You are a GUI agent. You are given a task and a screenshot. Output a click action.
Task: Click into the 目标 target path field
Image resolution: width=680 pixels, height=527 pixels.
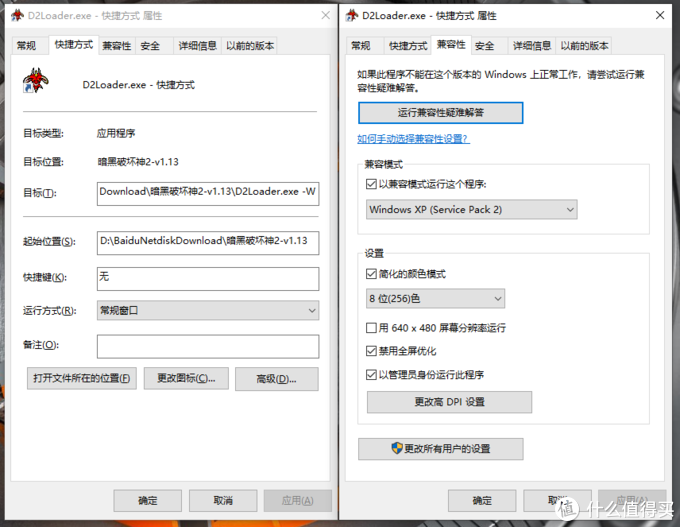pos(208,193)
